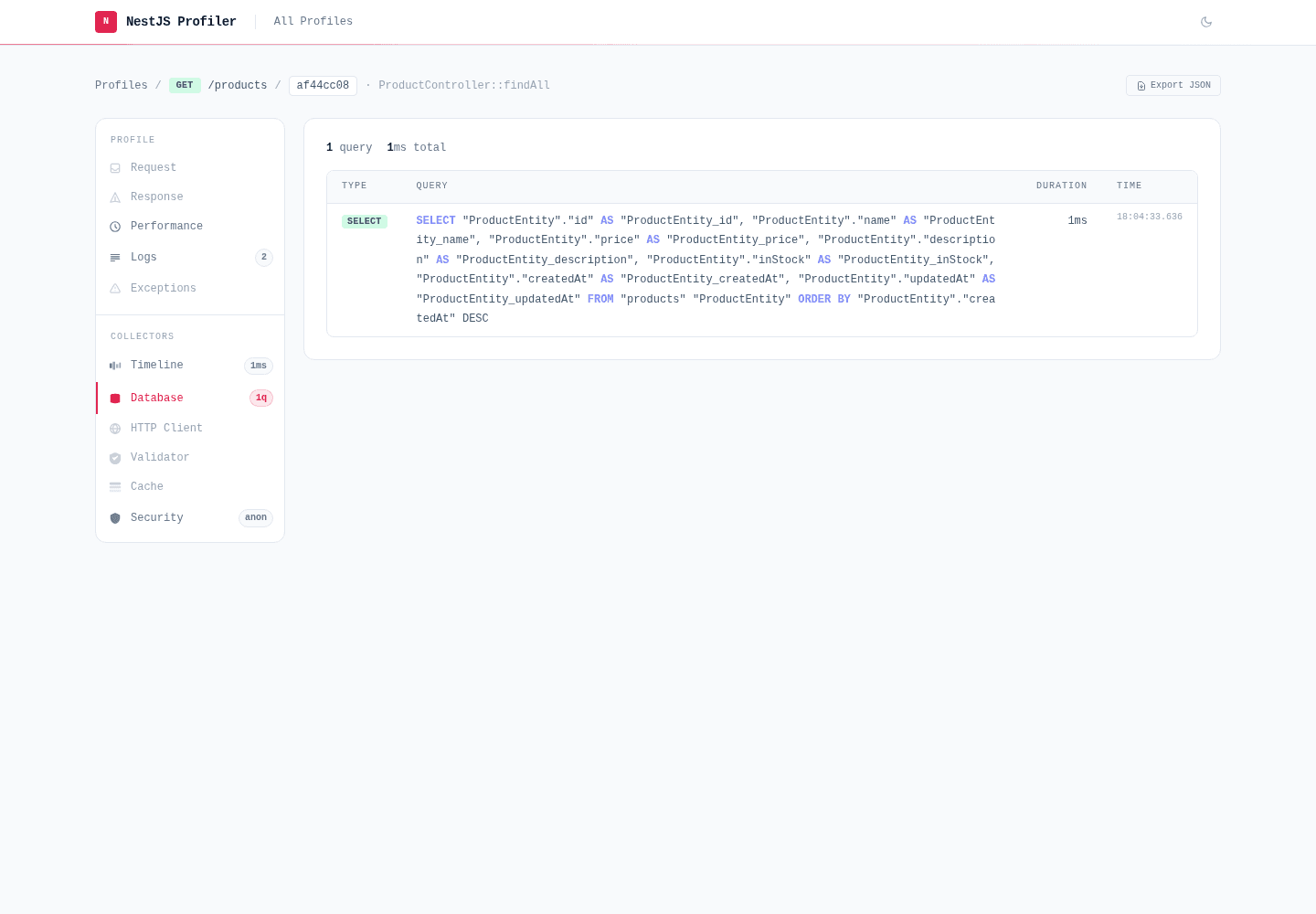Click the red NestJS Profiler logo icon

[106, 22]
